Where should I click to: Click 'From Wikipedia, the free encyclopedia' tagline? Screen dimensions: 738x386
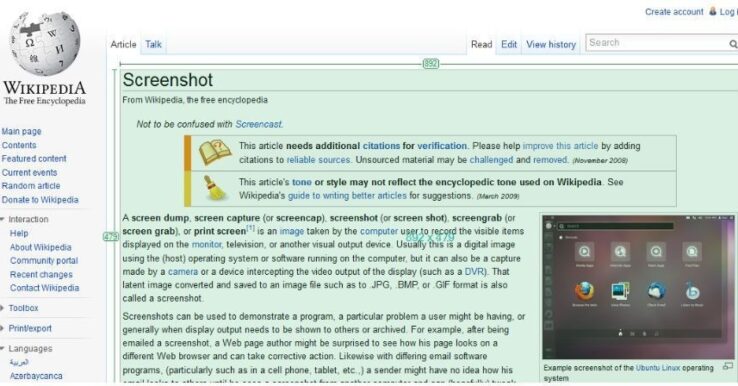click(x=195, y=100)
